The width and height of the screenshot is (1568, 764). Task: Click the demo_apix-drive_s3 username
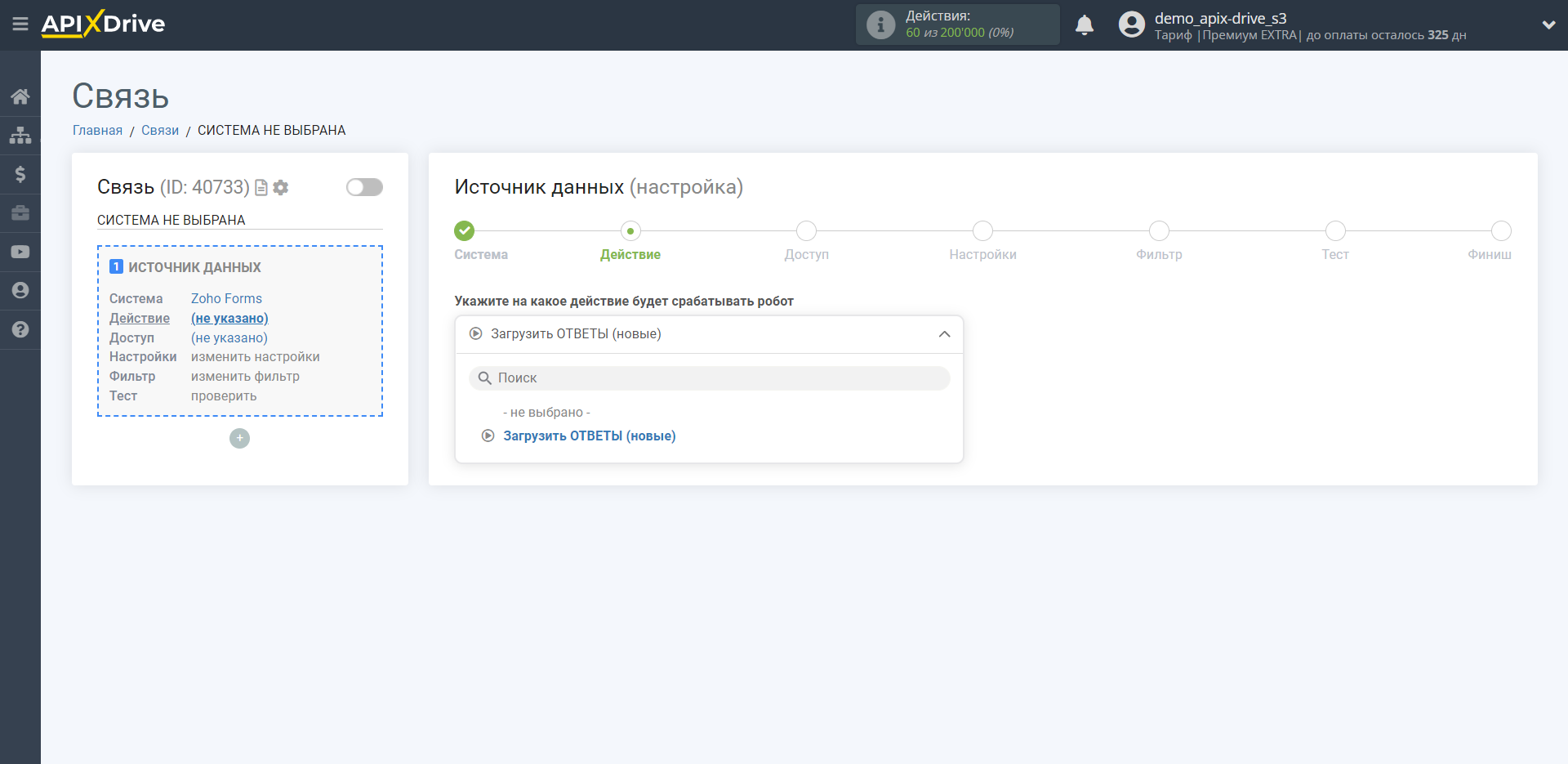1220,18
